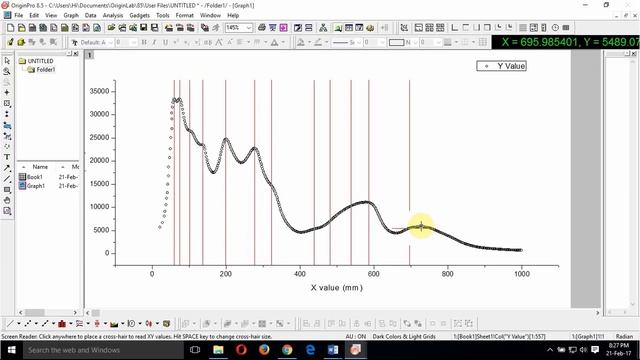Open the Analysis menu

113,15
